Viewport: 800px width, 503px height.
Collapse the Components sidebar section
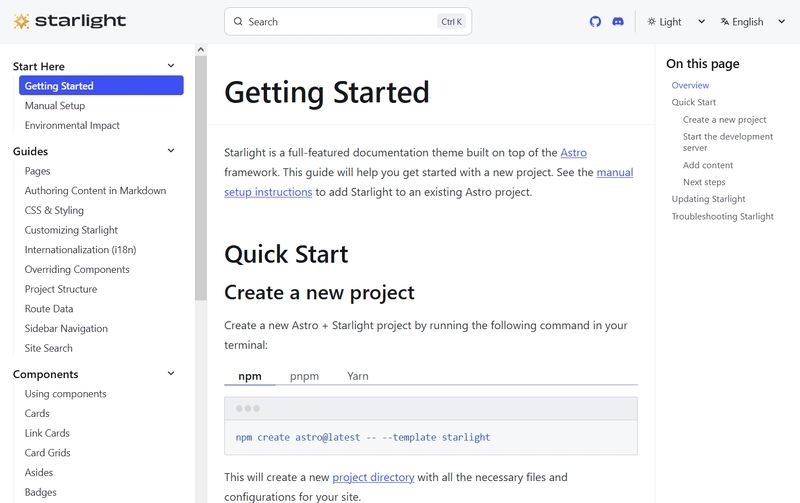coord(171,374)
